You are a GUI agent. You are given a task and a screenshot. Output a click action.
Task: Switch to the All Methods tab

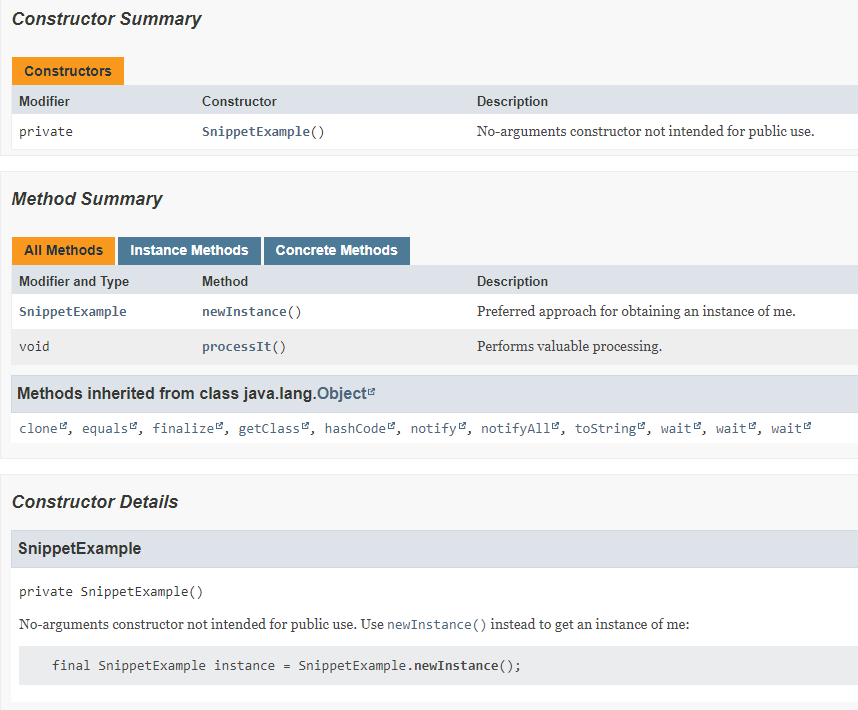point(64,250)
